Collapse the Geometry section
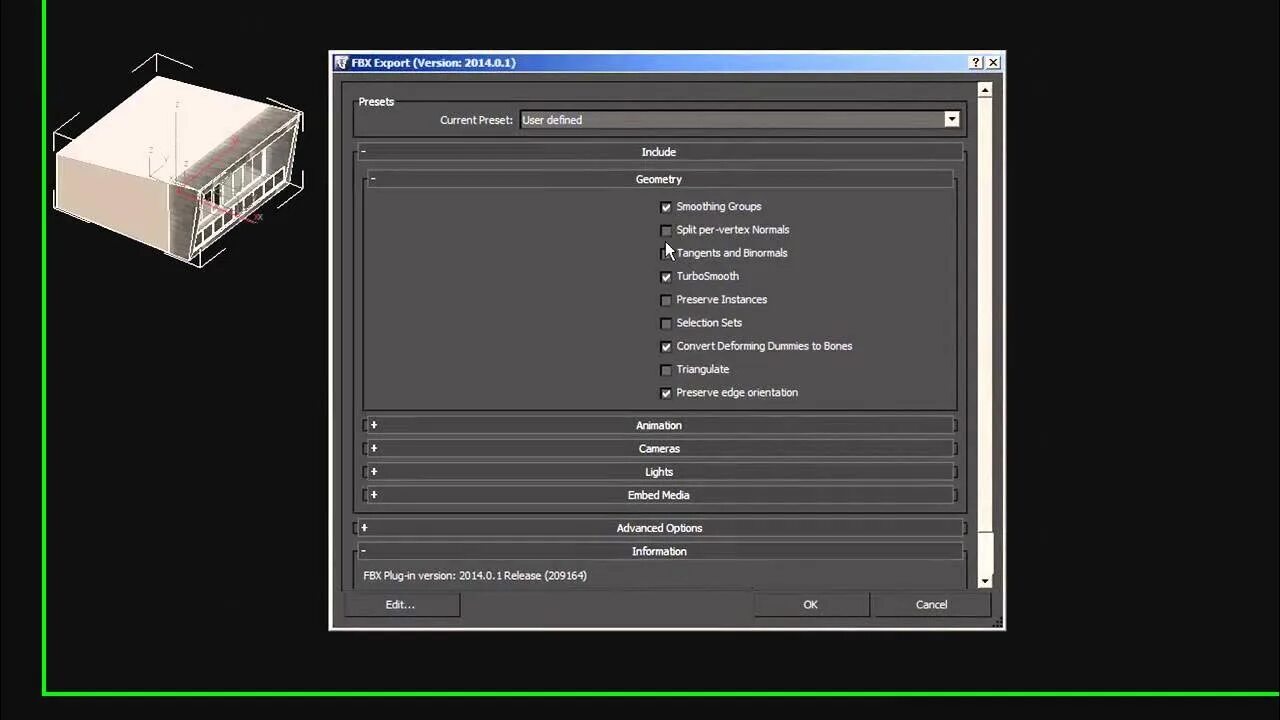Image resolution: width=1280 pixels, height=720 pixels. (x=659, y=179)
